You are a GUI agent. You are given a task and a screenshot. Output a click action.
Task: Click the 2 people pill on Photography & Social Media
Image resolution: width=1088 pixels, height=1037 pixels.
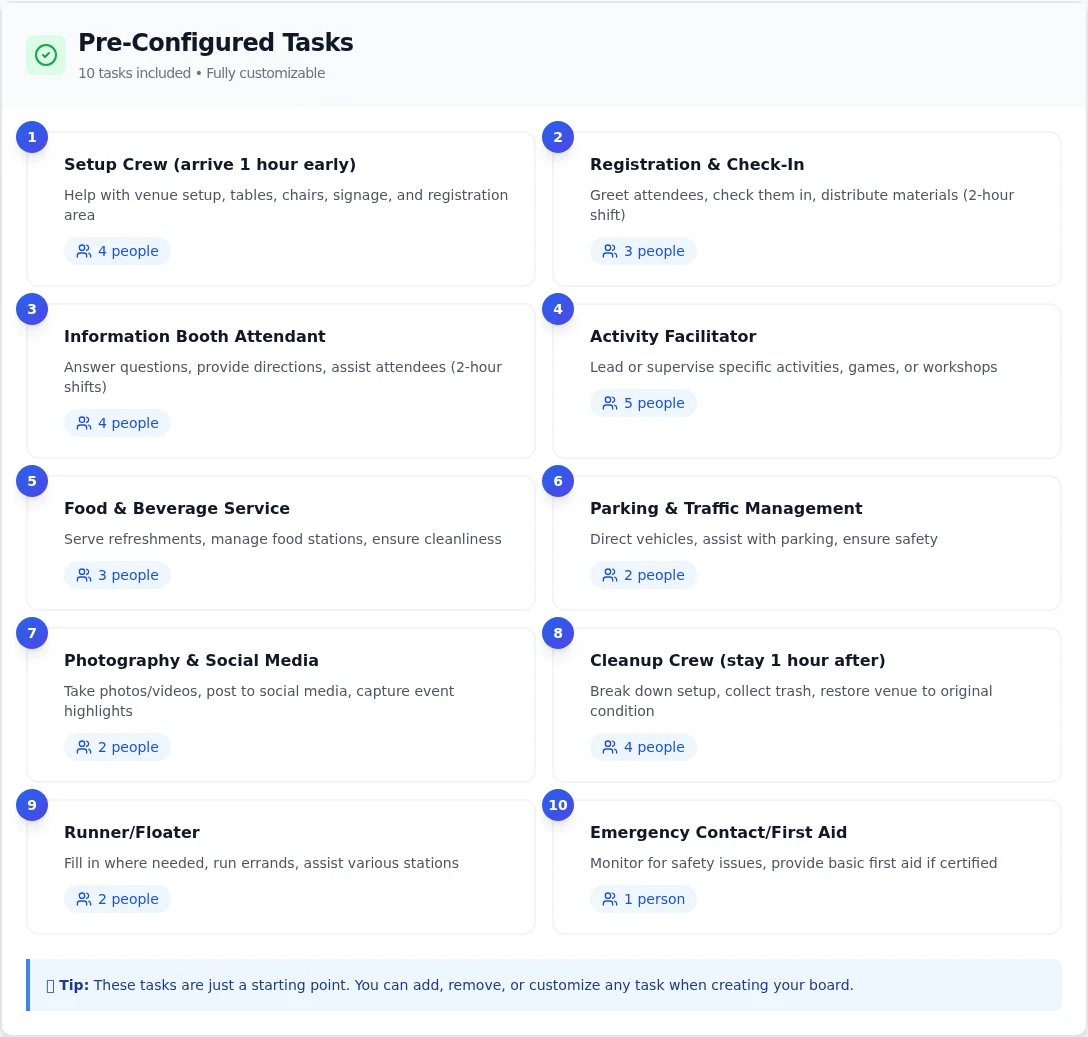[x=118, y=747]
